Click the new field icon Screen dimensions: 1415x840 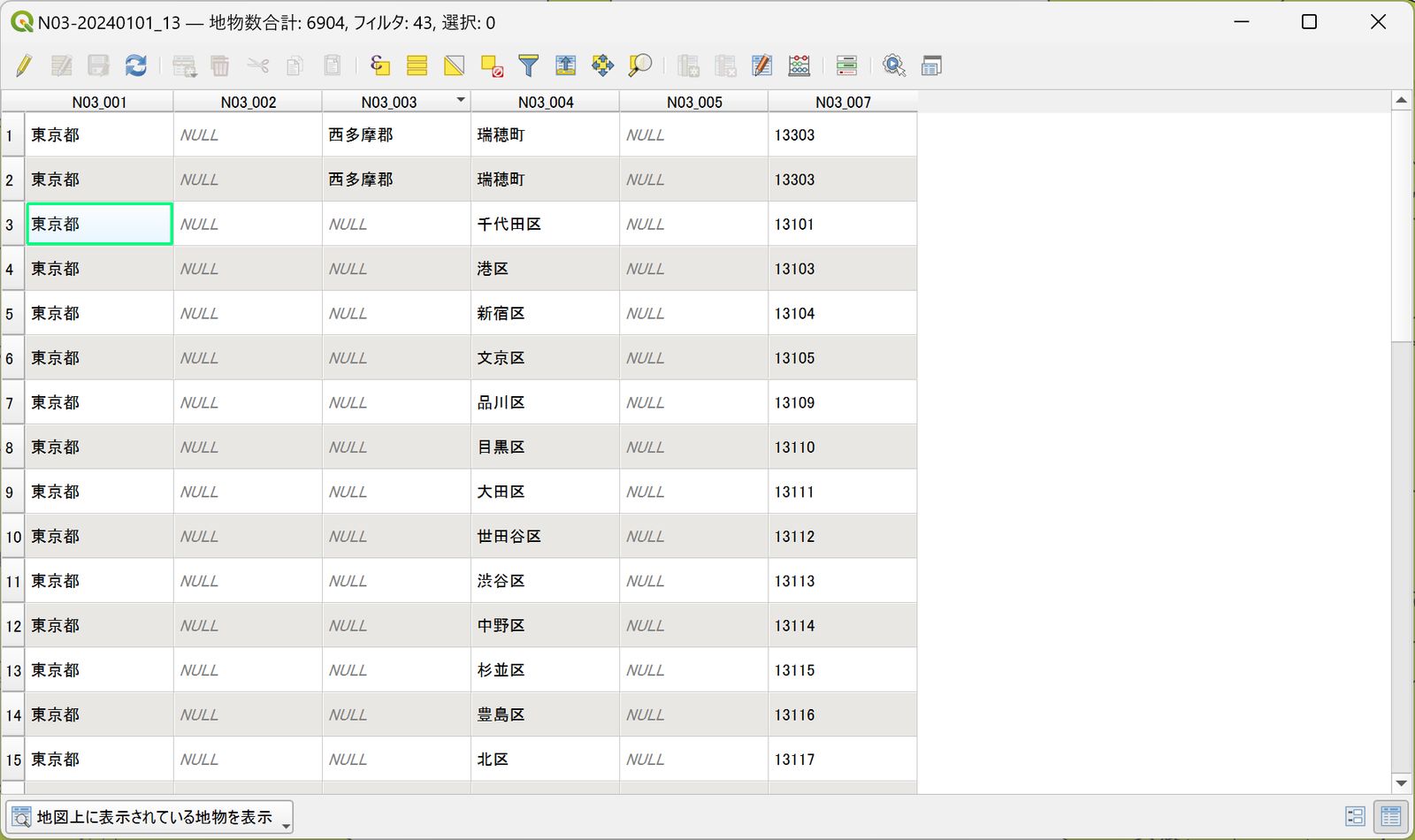pyautogui.click(x=688, y=65)
